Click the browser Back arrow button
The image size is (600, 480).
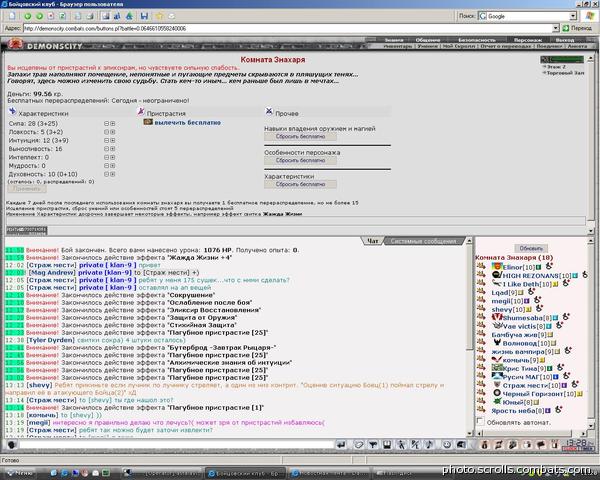tap(27, 16)
